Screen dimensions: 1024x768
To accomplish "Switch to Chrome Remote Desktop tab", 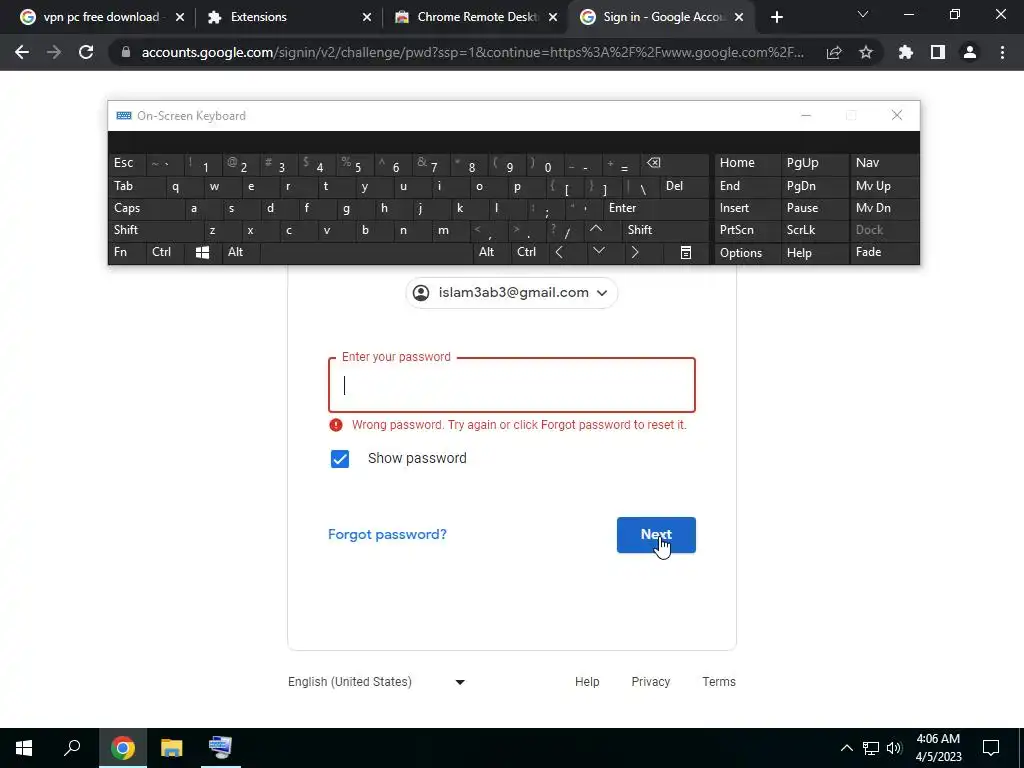I will pyautogui.click(x=476, y=17).
